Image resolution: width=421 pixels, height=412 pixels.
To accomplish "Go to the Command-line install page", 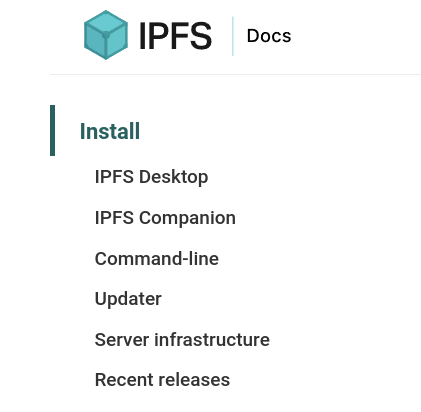I will (157, 259).
